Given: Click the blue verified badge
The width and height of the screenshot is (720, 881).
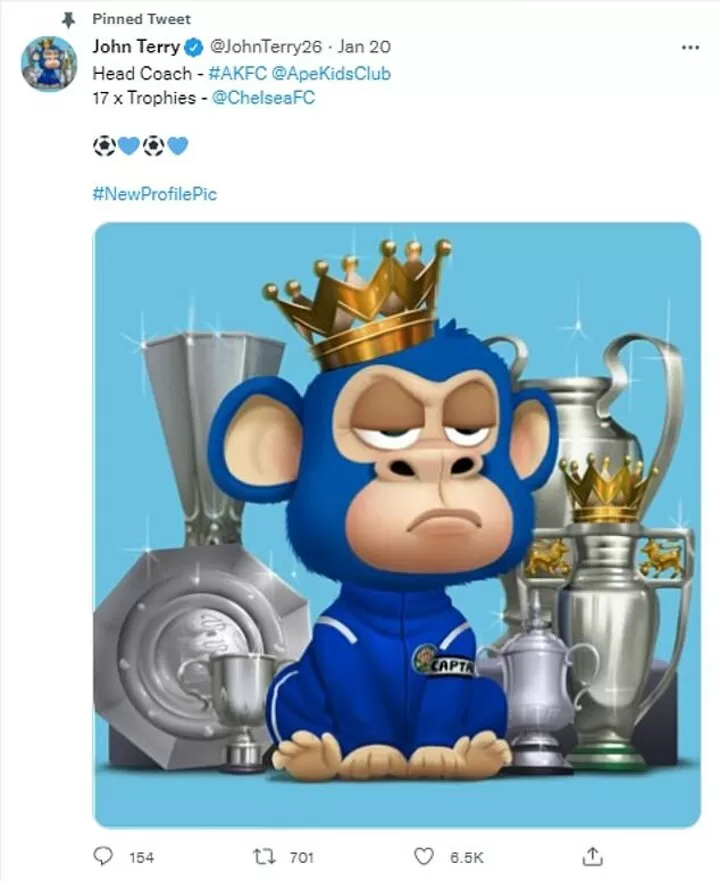Looking at the screenshot, I should coord(195,47).
